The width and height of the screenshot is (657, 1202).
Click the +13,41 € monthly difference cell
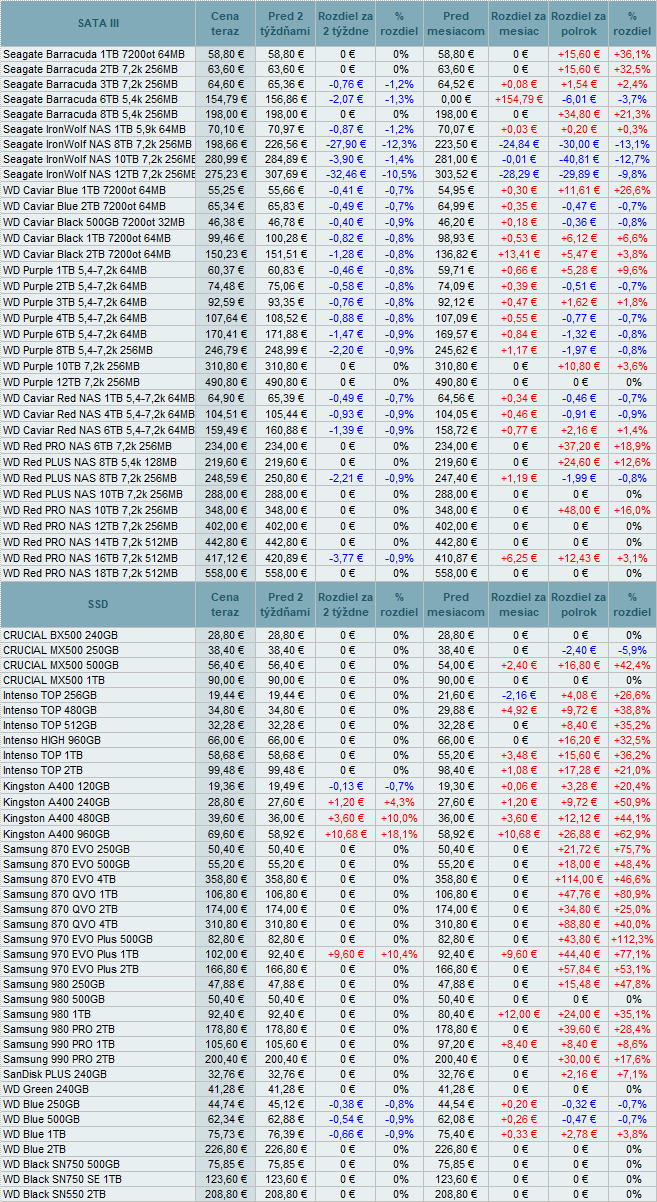click(518, 254)
